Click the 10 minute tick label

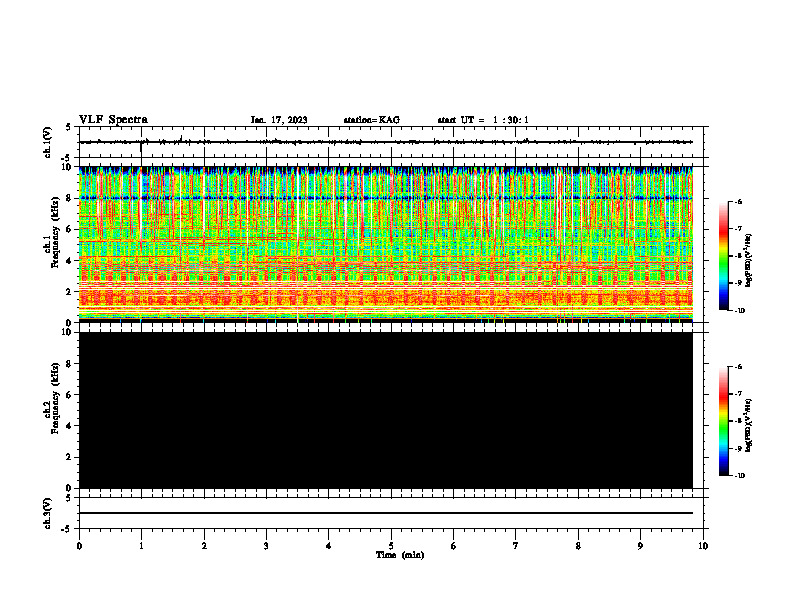(703, 546)
